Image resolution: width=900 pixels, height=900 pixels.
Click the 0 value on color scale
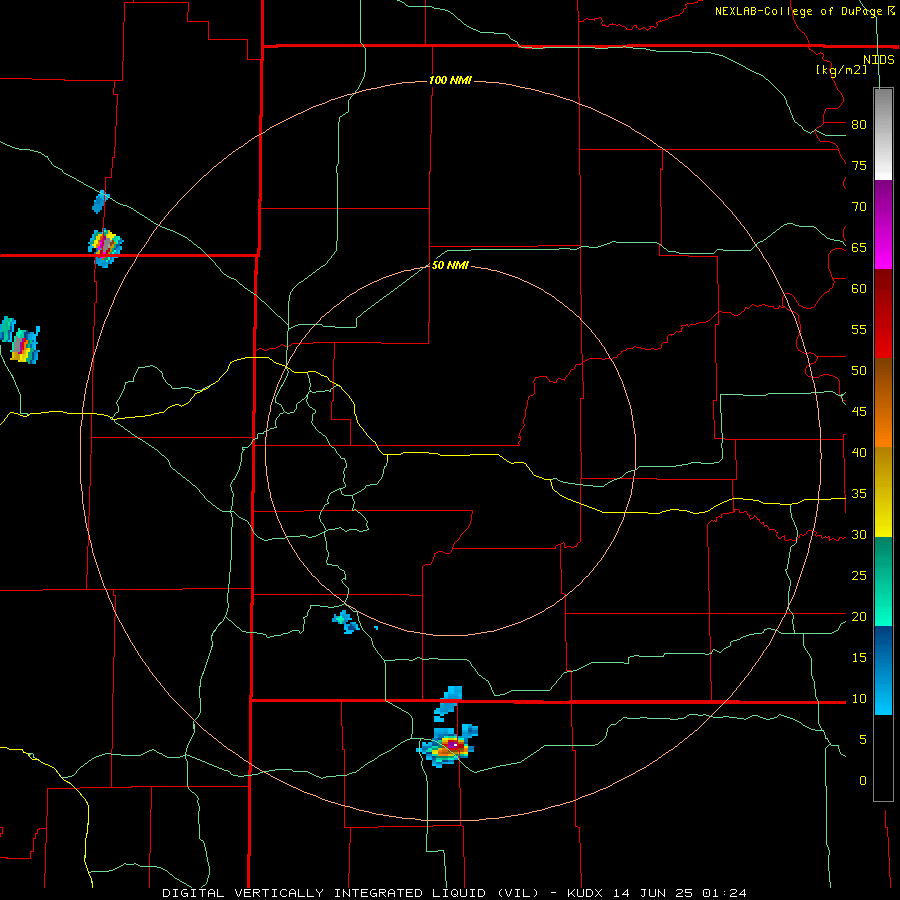(x=863, y=781)
